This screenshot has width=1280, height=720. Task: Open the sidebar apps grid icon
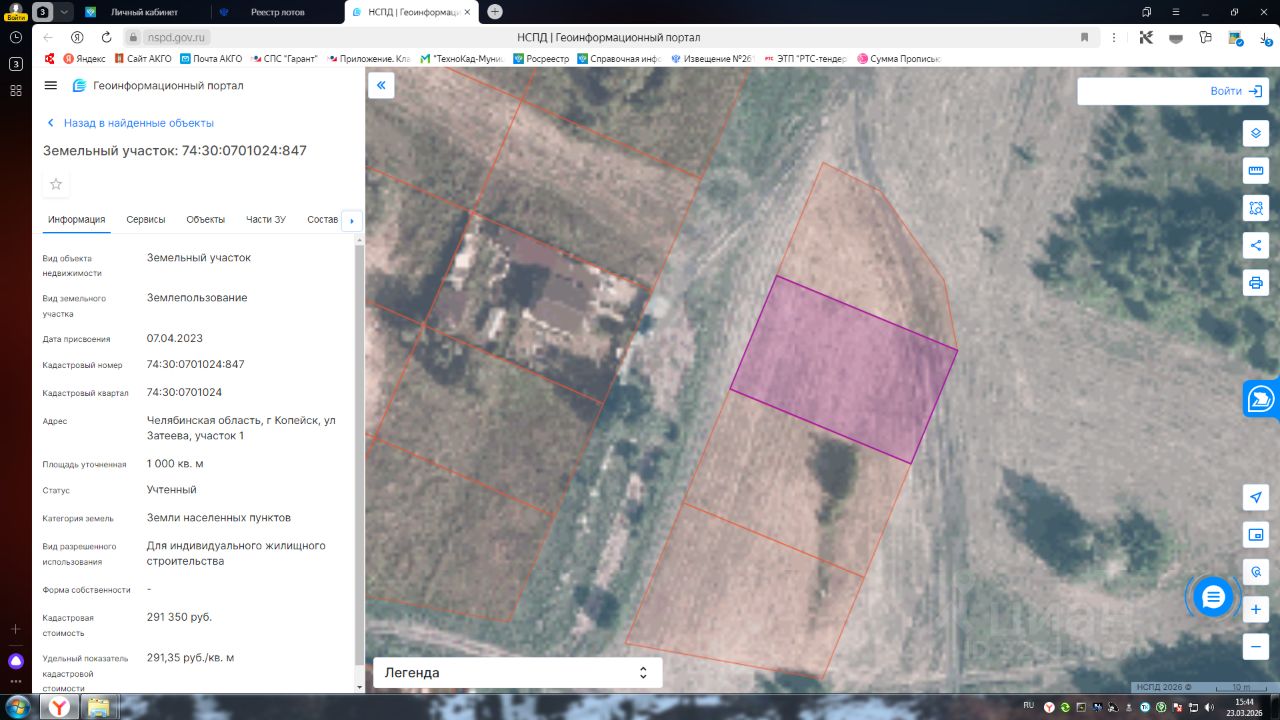click(x=16, y=90)
